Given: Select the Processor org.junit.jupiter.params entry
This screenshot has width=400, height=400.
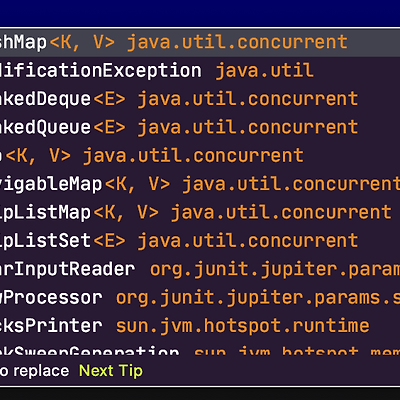Looking at the screenshot, I should 200,297.
